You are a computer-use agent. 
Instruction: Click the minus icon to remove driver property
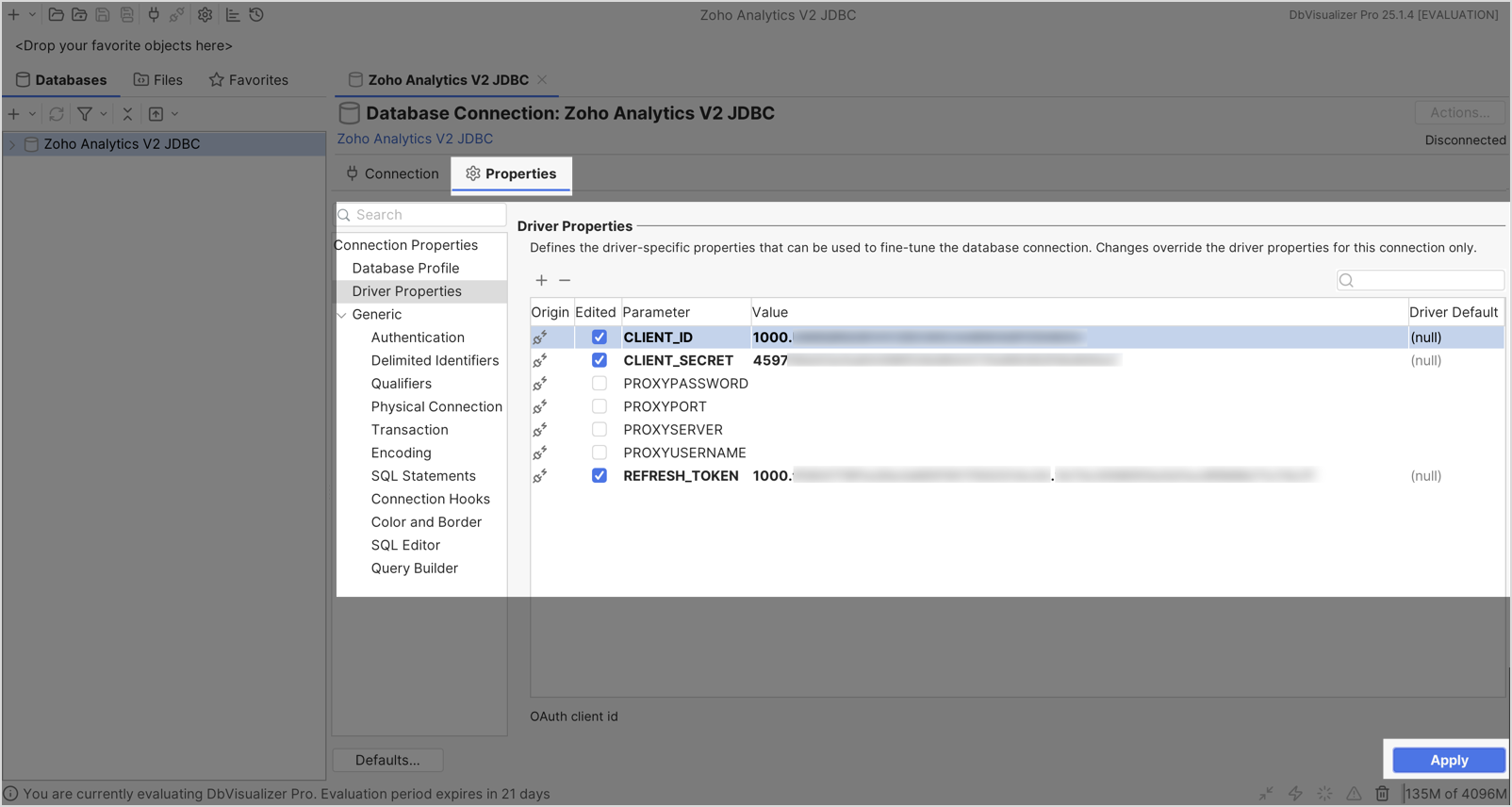565,280
